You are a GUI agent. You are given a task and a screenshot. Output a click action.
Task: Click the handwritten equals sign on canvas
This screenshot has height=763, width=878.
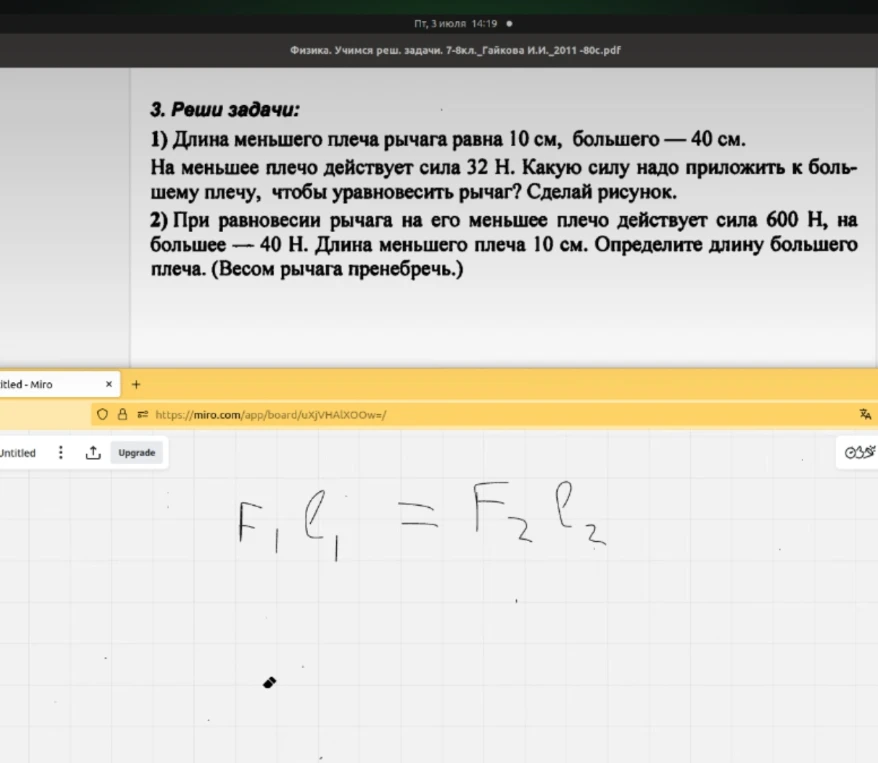click(x=418, y=515)
